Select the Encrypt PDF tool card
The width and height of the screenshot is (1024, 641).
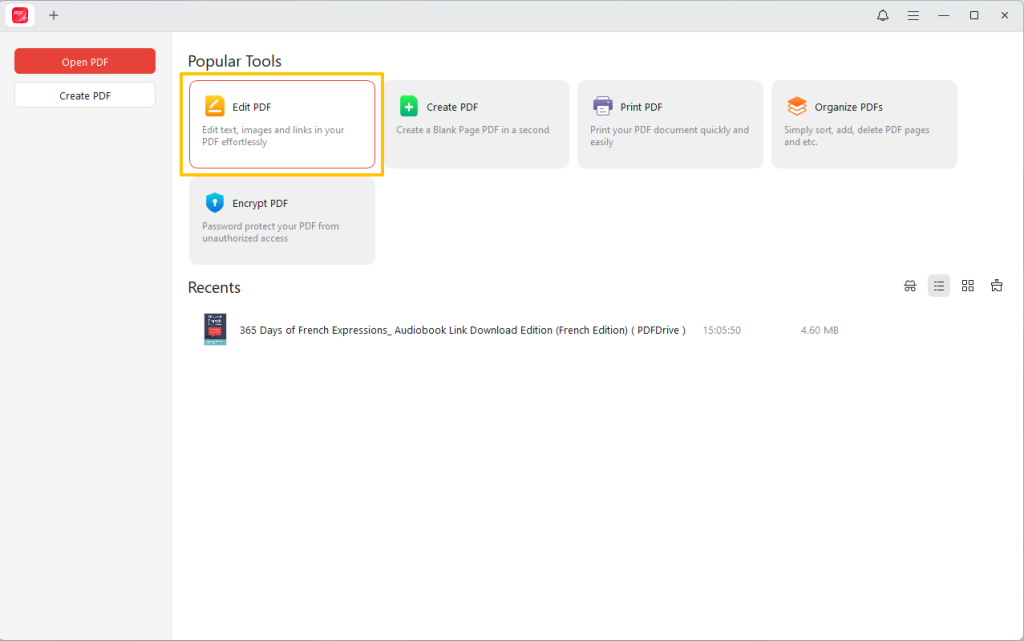click(x=282, y=221)
